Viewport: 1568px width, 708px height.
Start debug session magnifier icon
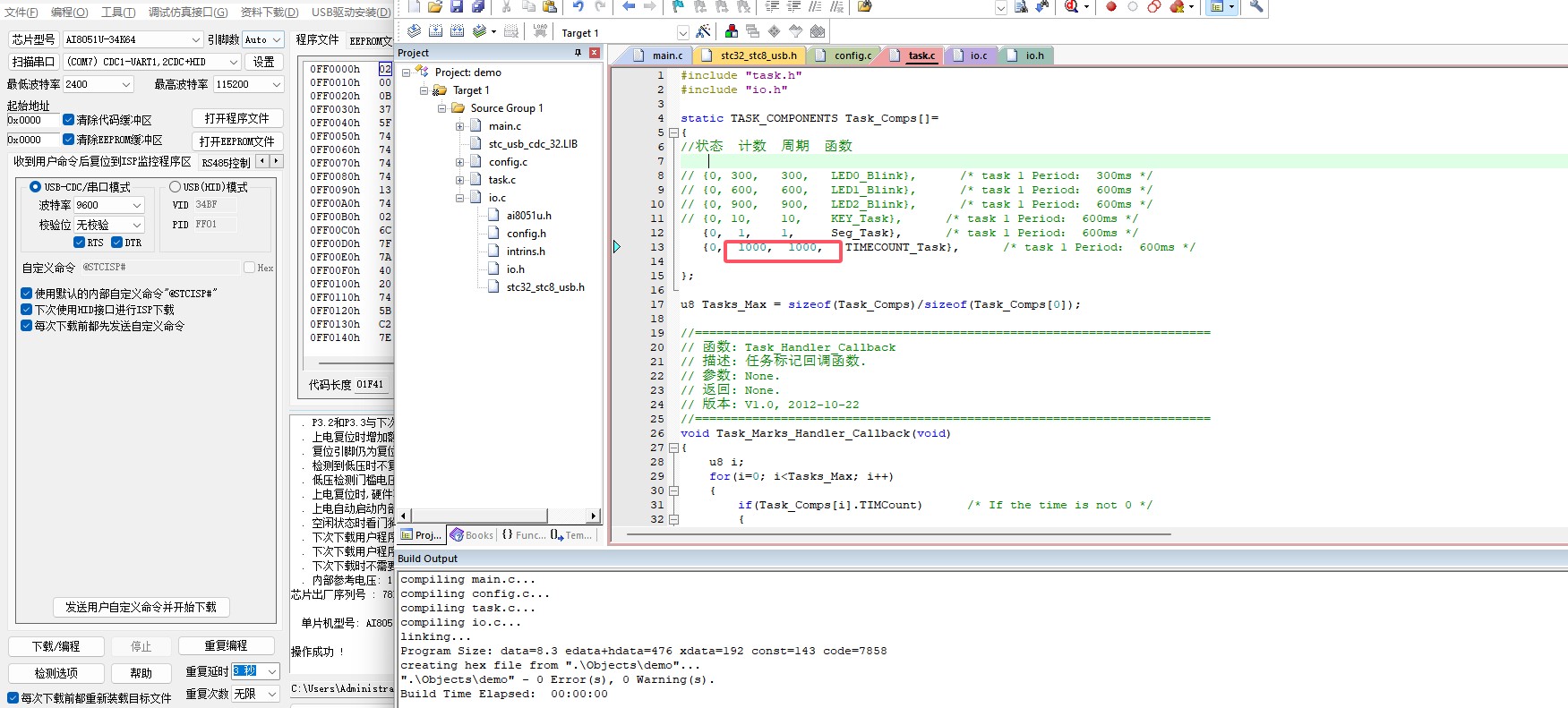click(1072, 6)
